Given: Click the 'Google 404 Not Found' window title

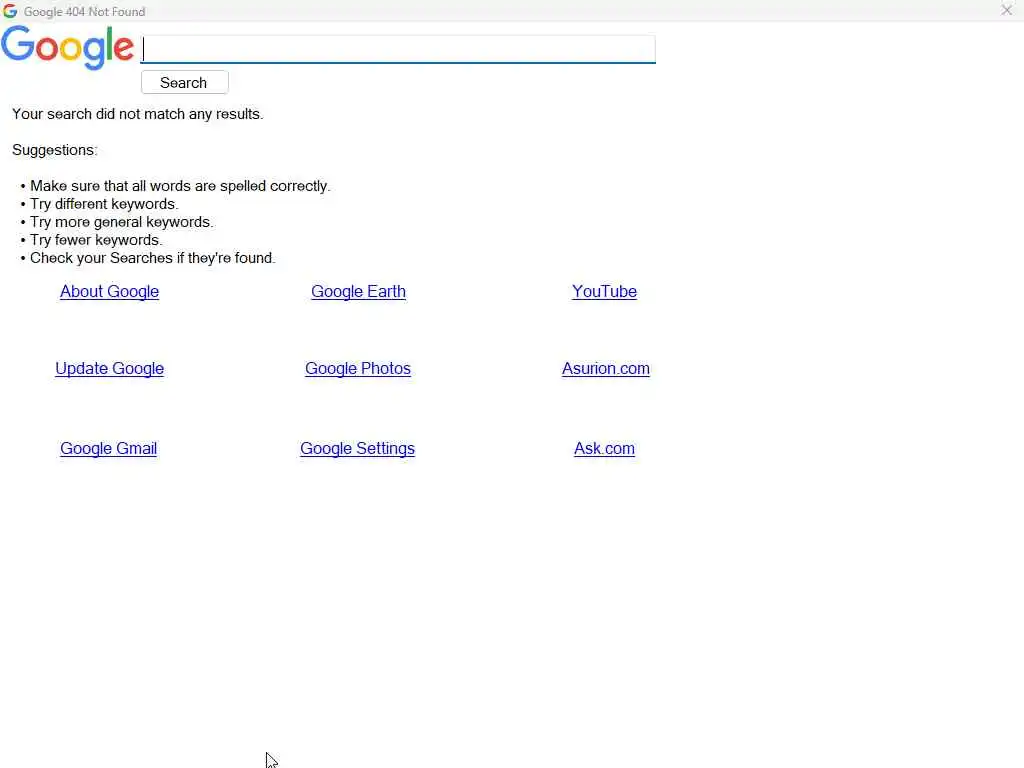Looking at the screenshot, I should click(x=84, y=12).
